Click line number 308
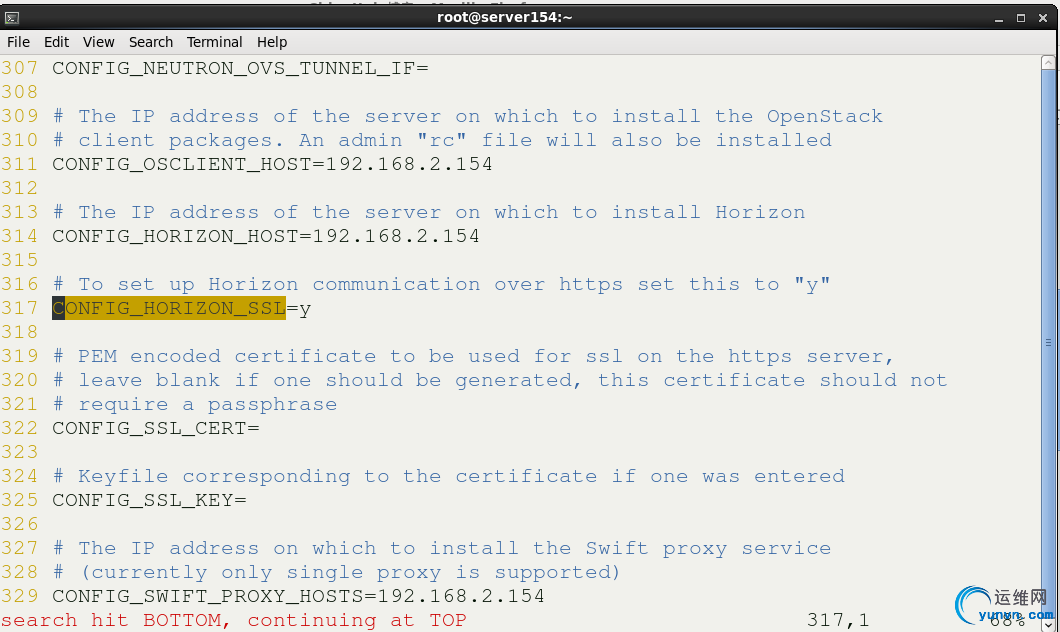Image resolution: width=1060 pixels, height=632 pixels. point(20,92)
